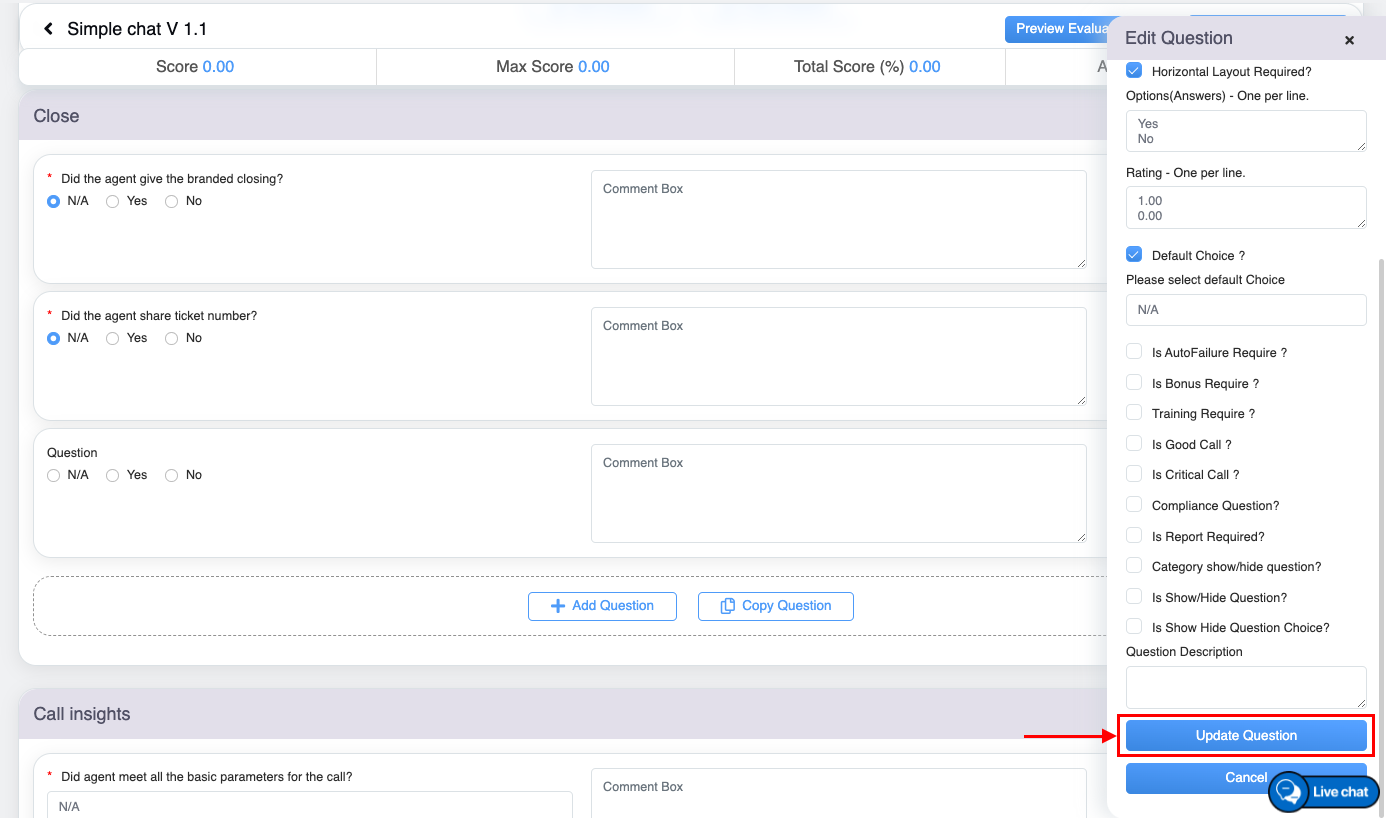The image size is (1386, 818).
Task: Click the Options(Answers) text box
Action: pos(1245,131)
